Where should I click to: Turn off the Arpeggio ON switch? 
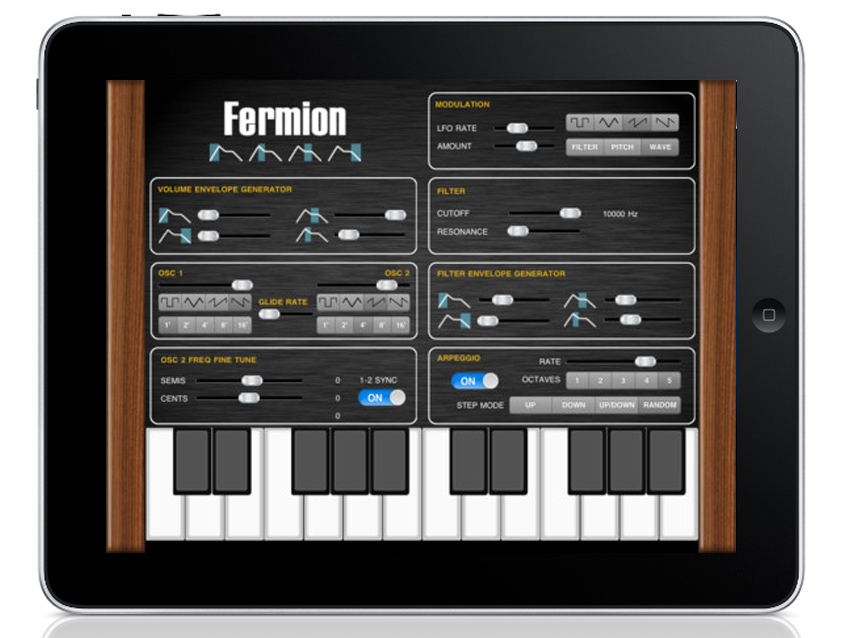(475, 381)
